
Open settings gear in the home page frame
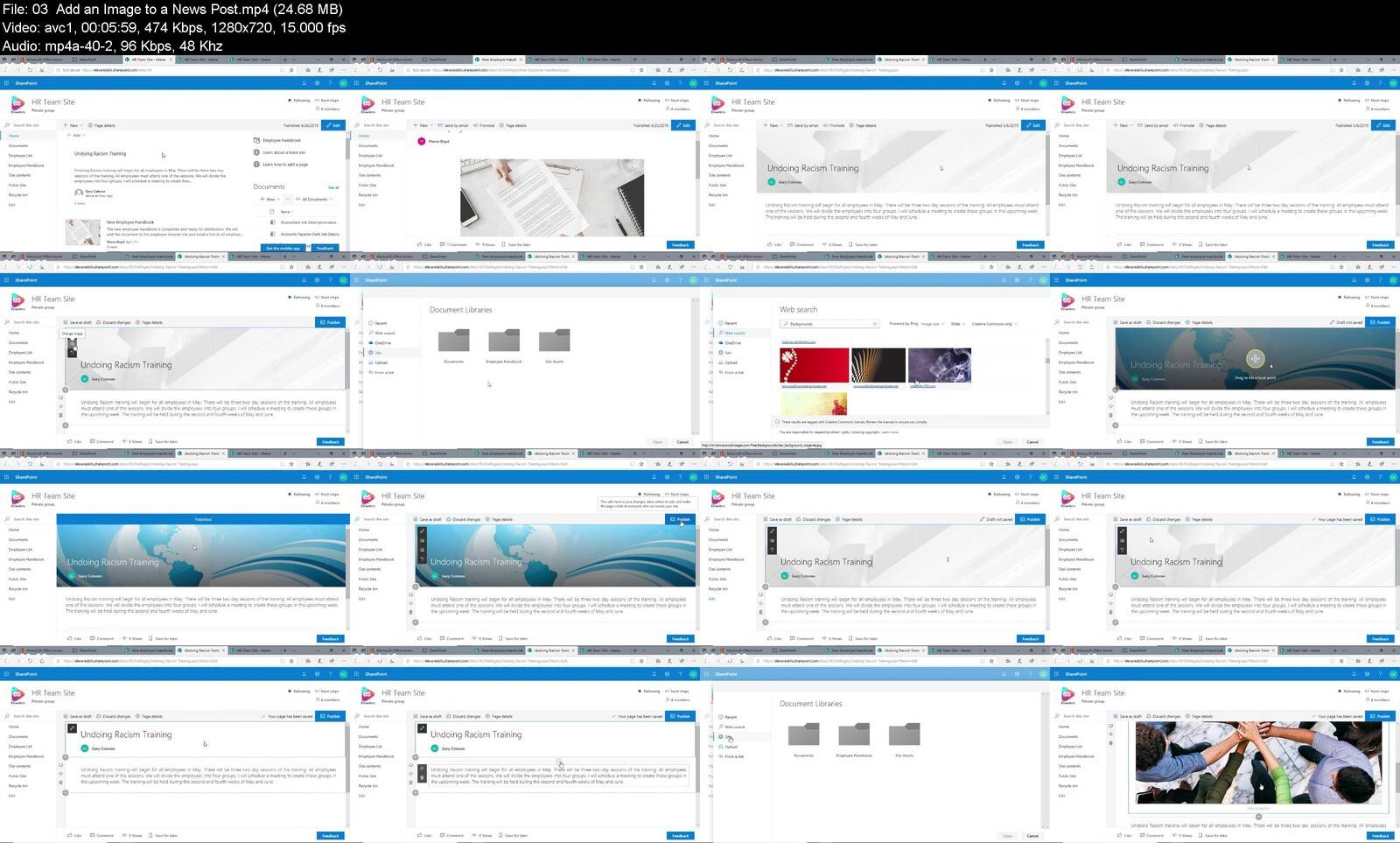[317, 83]
